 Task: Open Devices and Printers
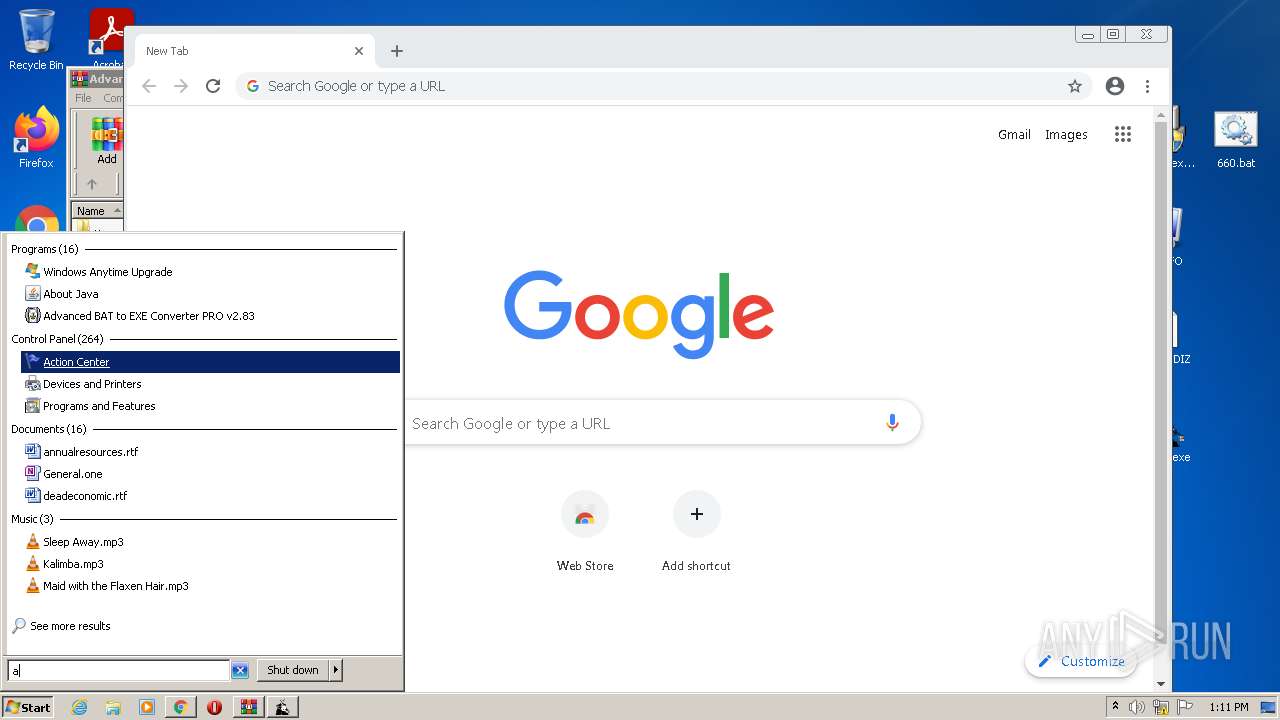(92, 384)
